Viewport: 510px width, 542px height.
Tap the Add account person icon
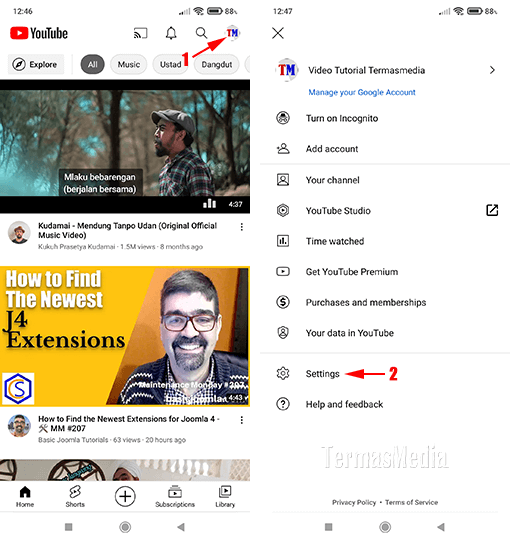283,149
